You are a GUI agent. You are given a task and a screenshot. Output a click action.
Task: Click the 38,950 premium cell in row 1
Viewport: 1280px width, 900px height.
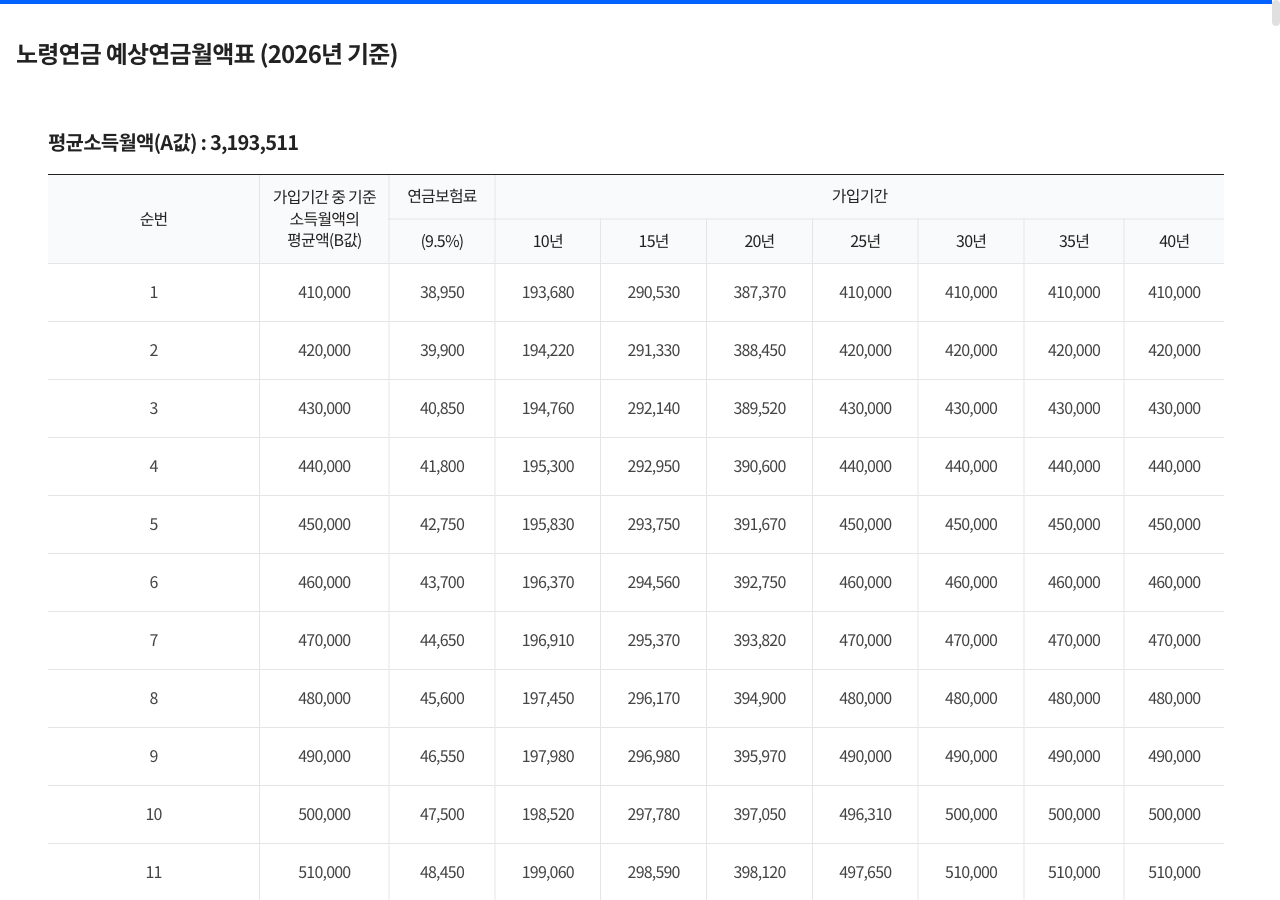coord(442,293)
